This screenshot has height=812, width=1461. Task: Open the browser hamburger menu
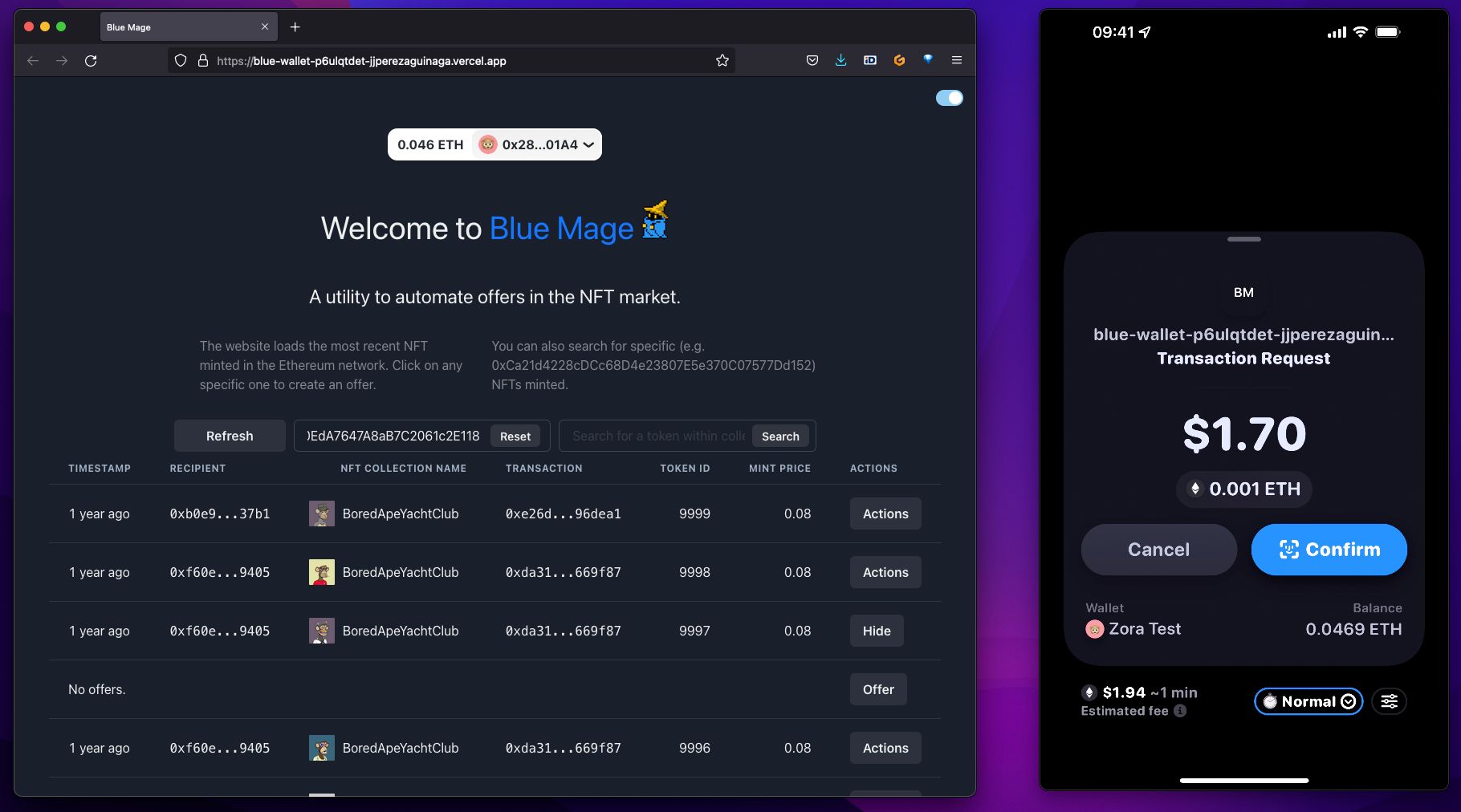pos(957,60)
